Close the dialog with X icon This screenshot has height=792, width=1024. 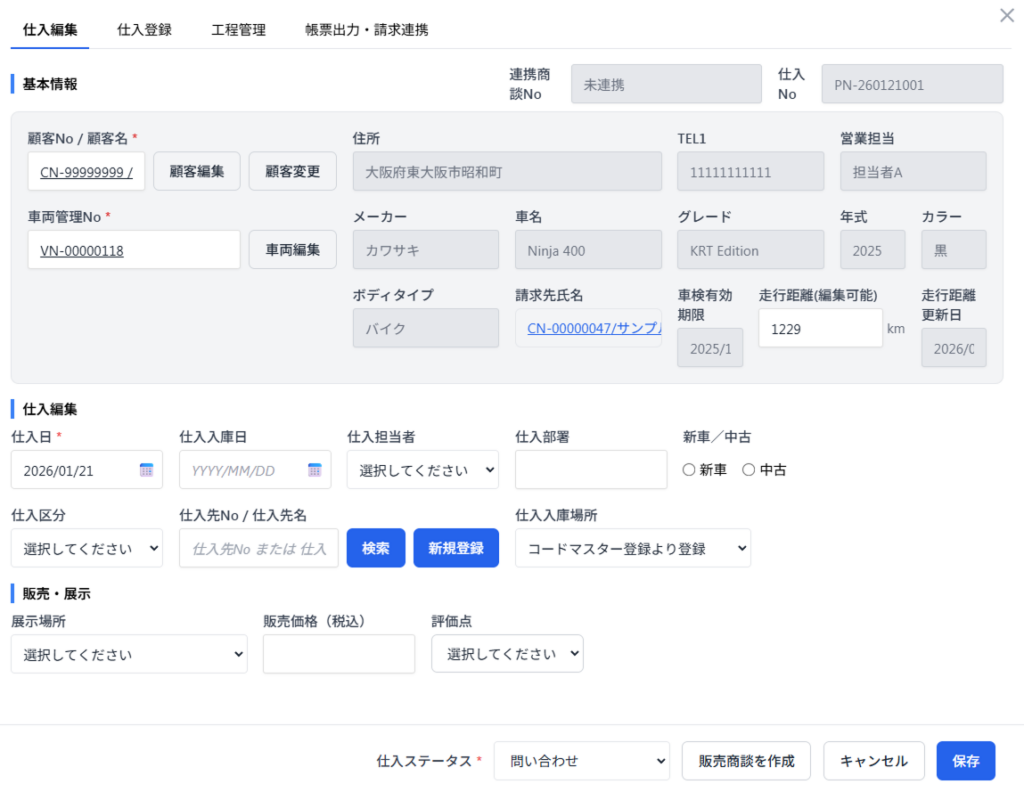point(1007,15)
